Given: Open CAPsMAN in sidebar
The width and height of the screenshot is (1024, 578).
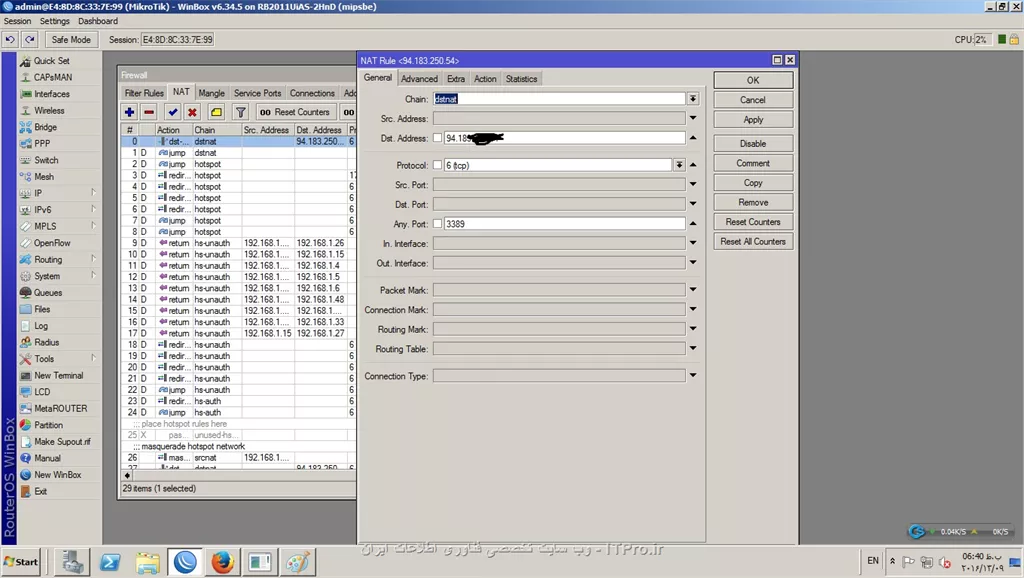Looking at the screenshot, I should click(53, 77).
